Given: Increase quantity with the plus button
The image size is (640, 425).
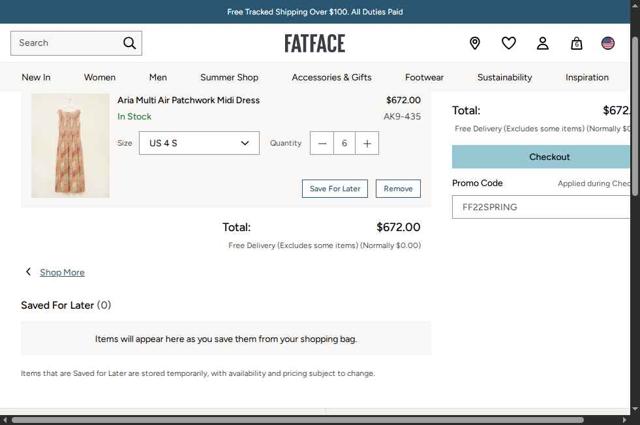Looking at the screenshot, I should pyautogui.click(x=367, y=143).
